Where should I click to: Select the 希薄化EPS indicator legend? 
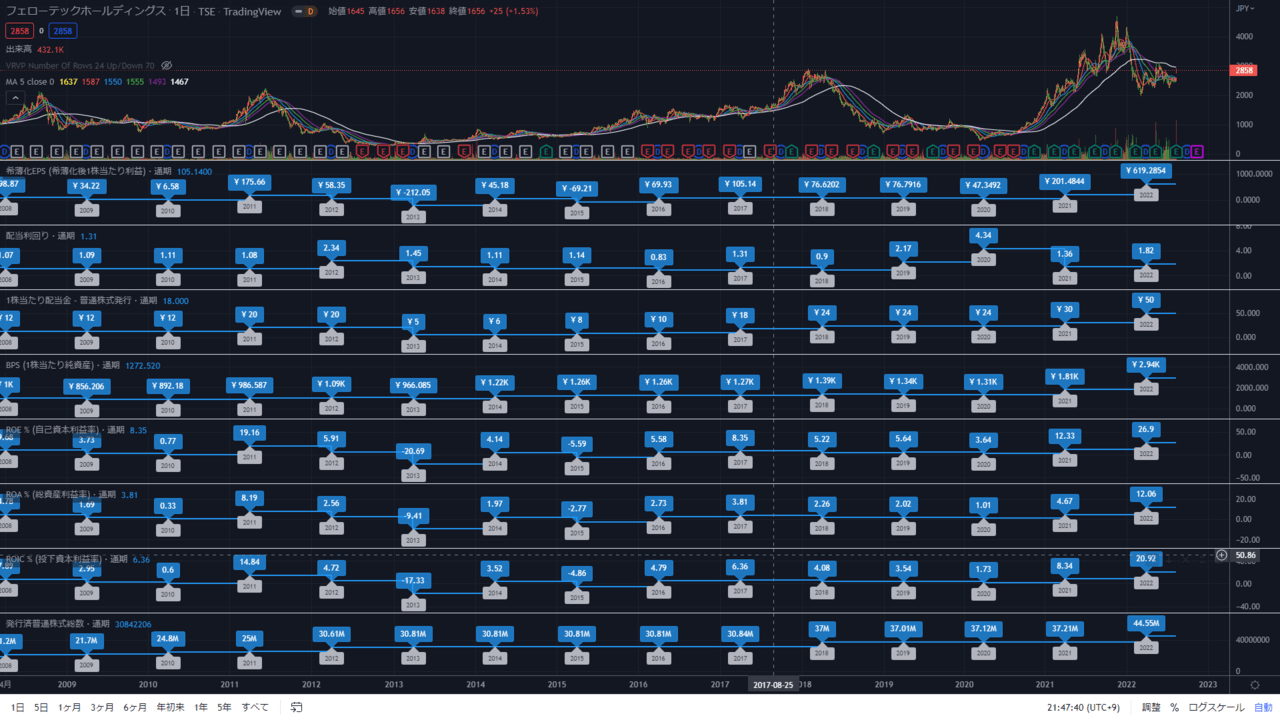coord(89,171)
